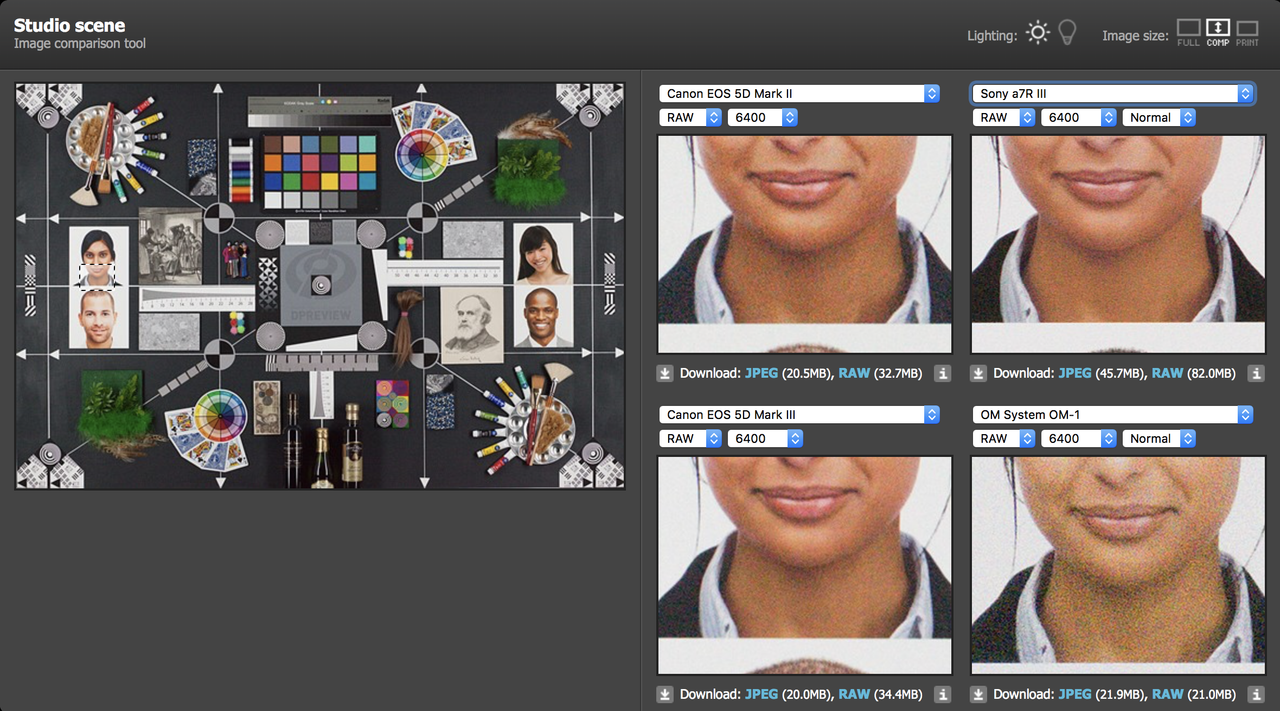Choose FULL image size icon
The height and width of the screenshot is (711, 1280).
1188,33
